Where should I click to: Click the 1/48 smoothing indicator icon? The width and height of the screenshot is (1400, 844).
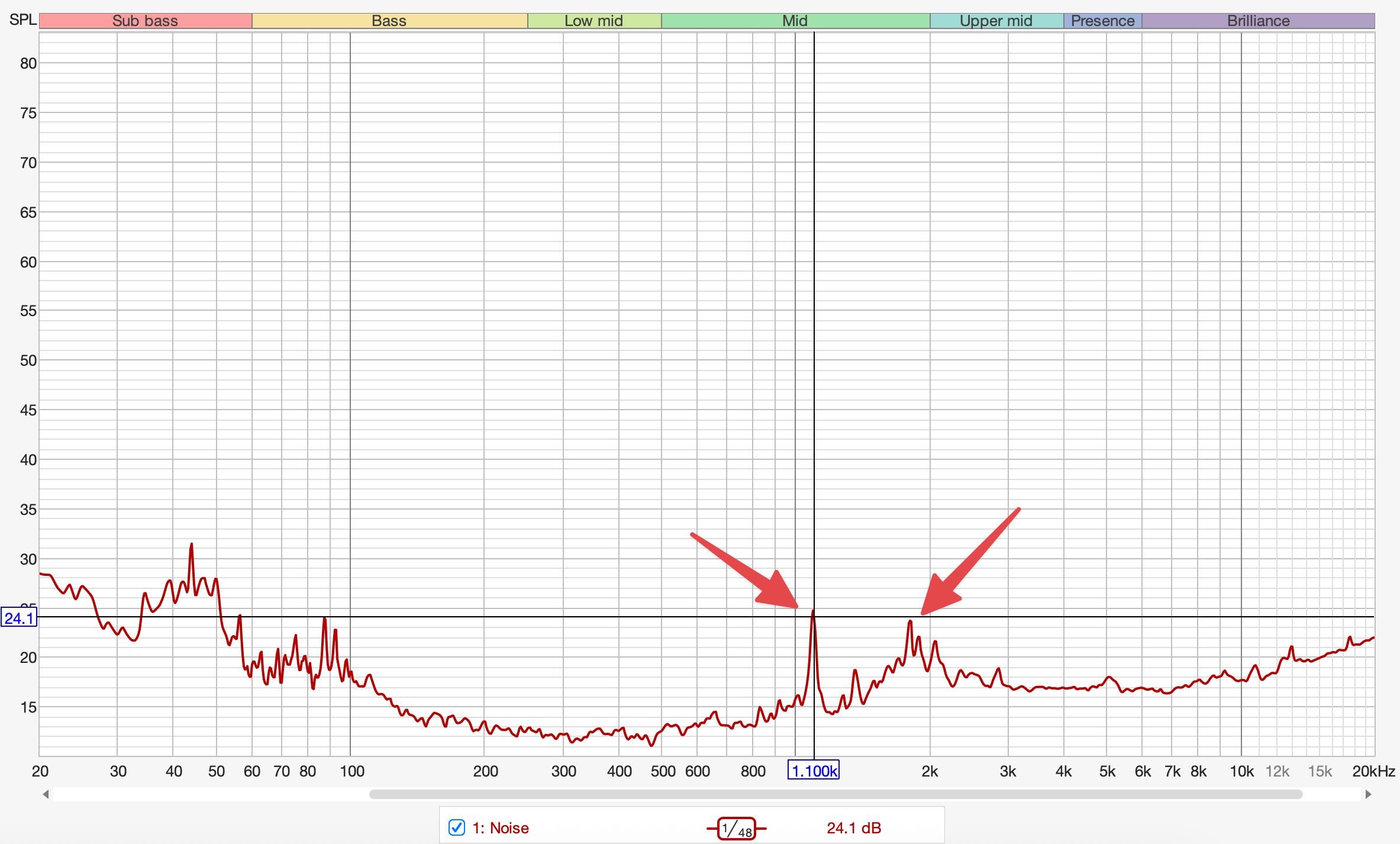coord(736,828)
